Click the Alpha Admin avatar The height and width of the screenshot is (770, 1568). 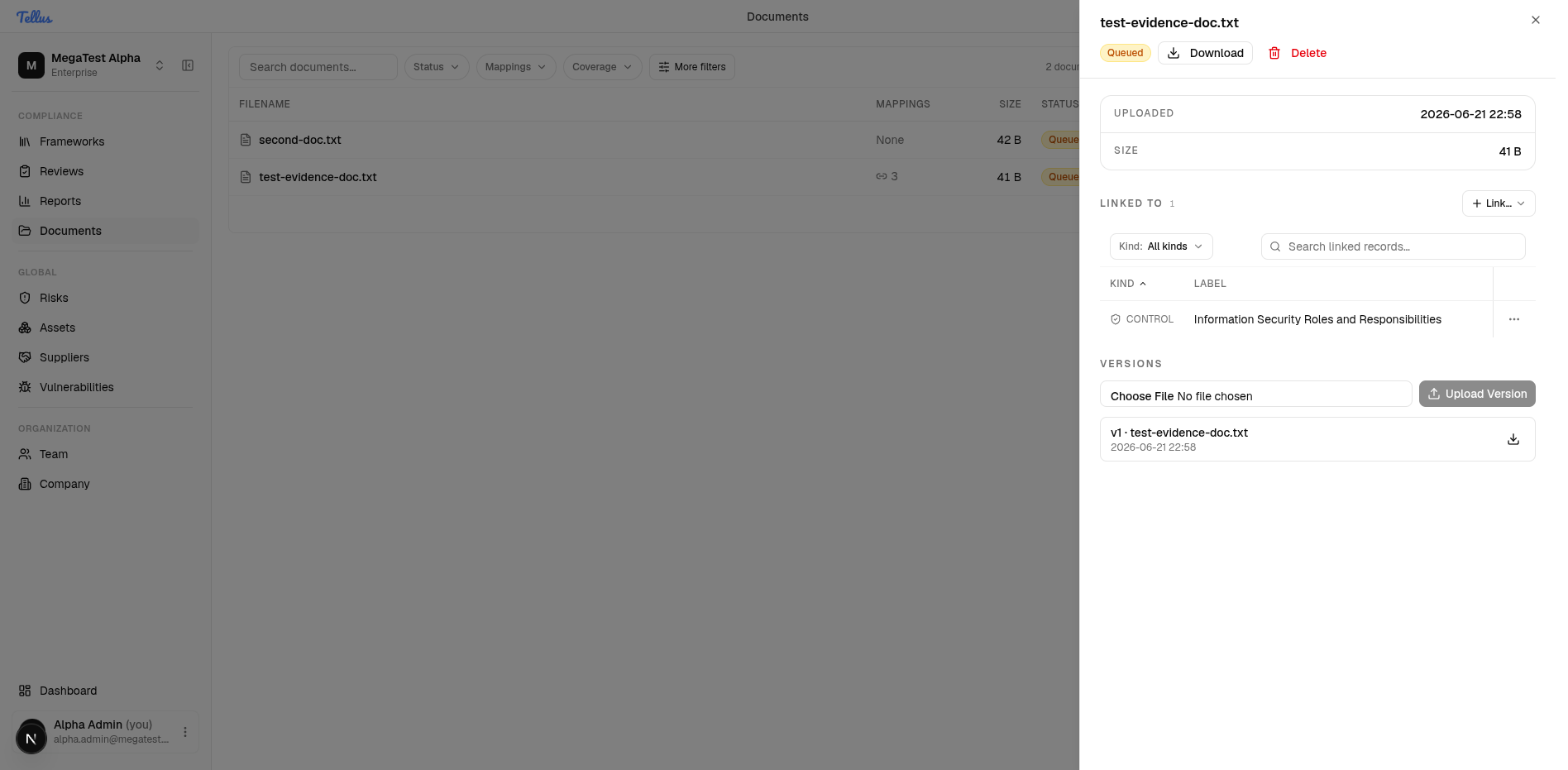31,738
